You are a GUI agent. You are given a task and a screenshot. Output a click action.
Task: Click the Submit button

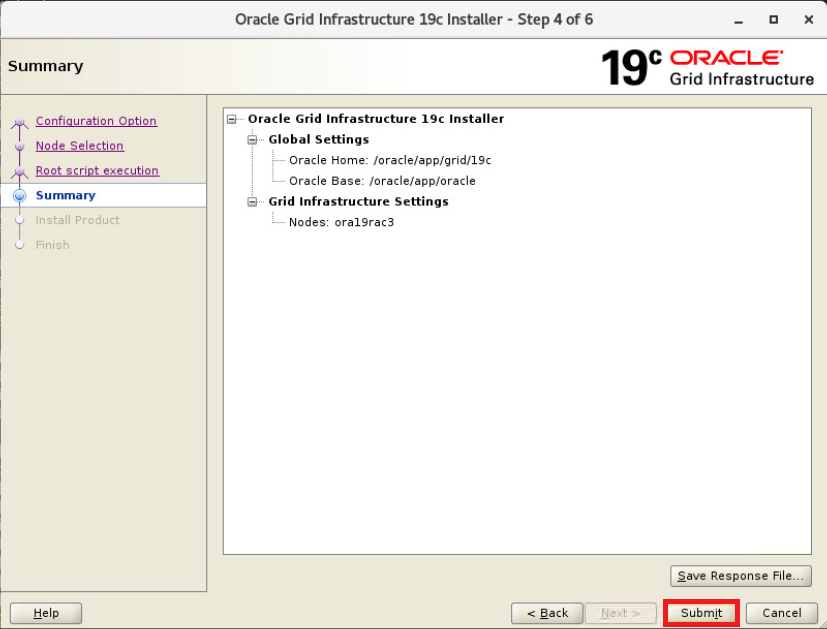[701, 613]
